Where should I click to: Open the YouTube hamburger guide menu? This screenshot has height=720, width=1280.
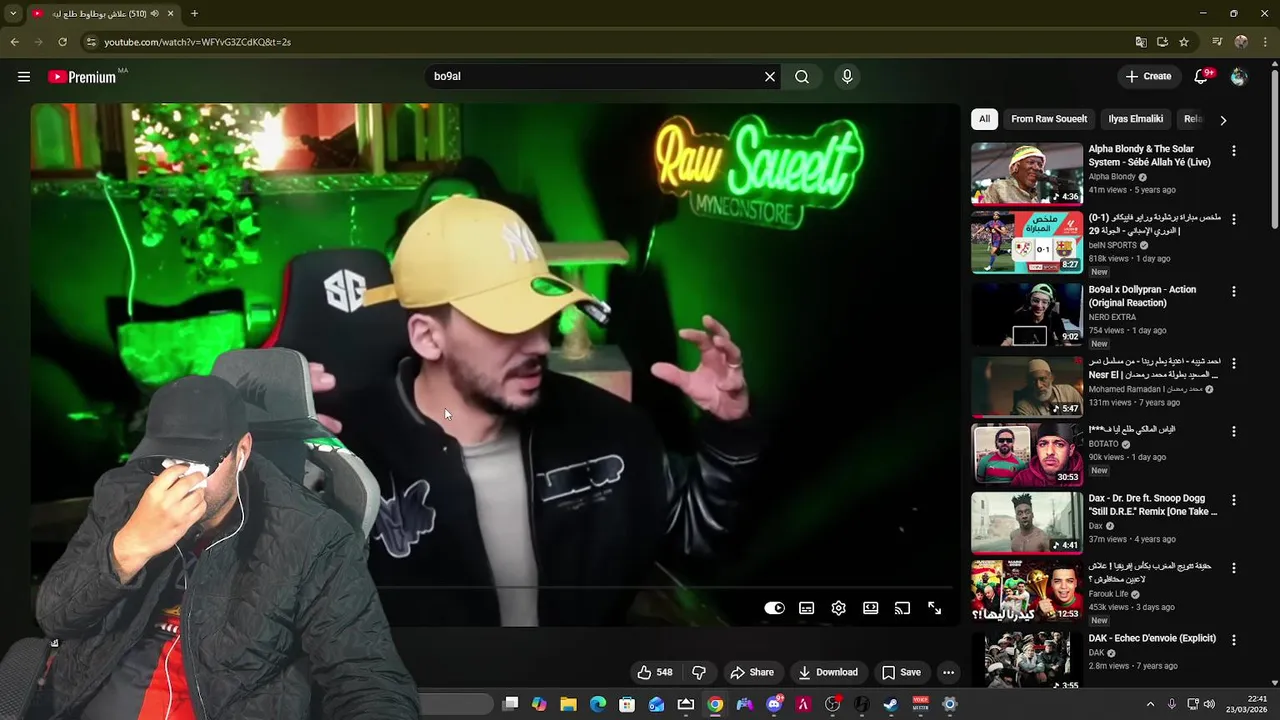tap(24, 77)
